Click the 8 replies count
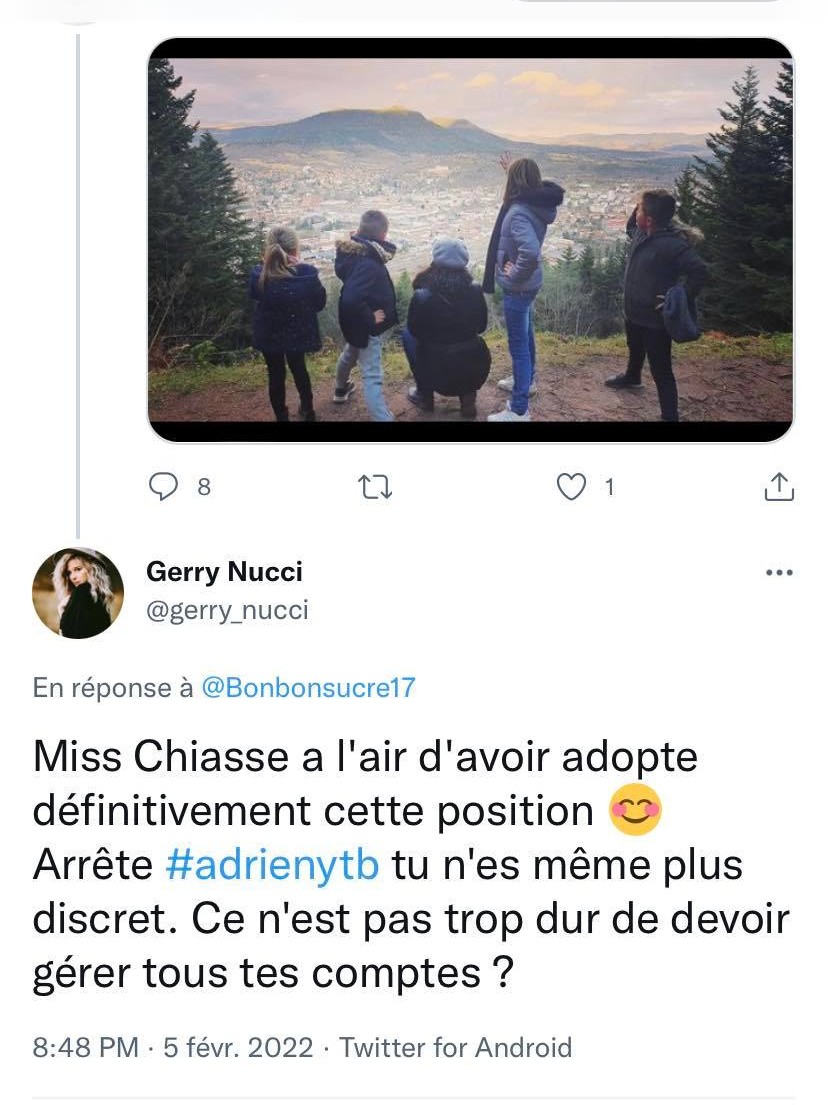Screen dimensions: 828x1105 204,487
